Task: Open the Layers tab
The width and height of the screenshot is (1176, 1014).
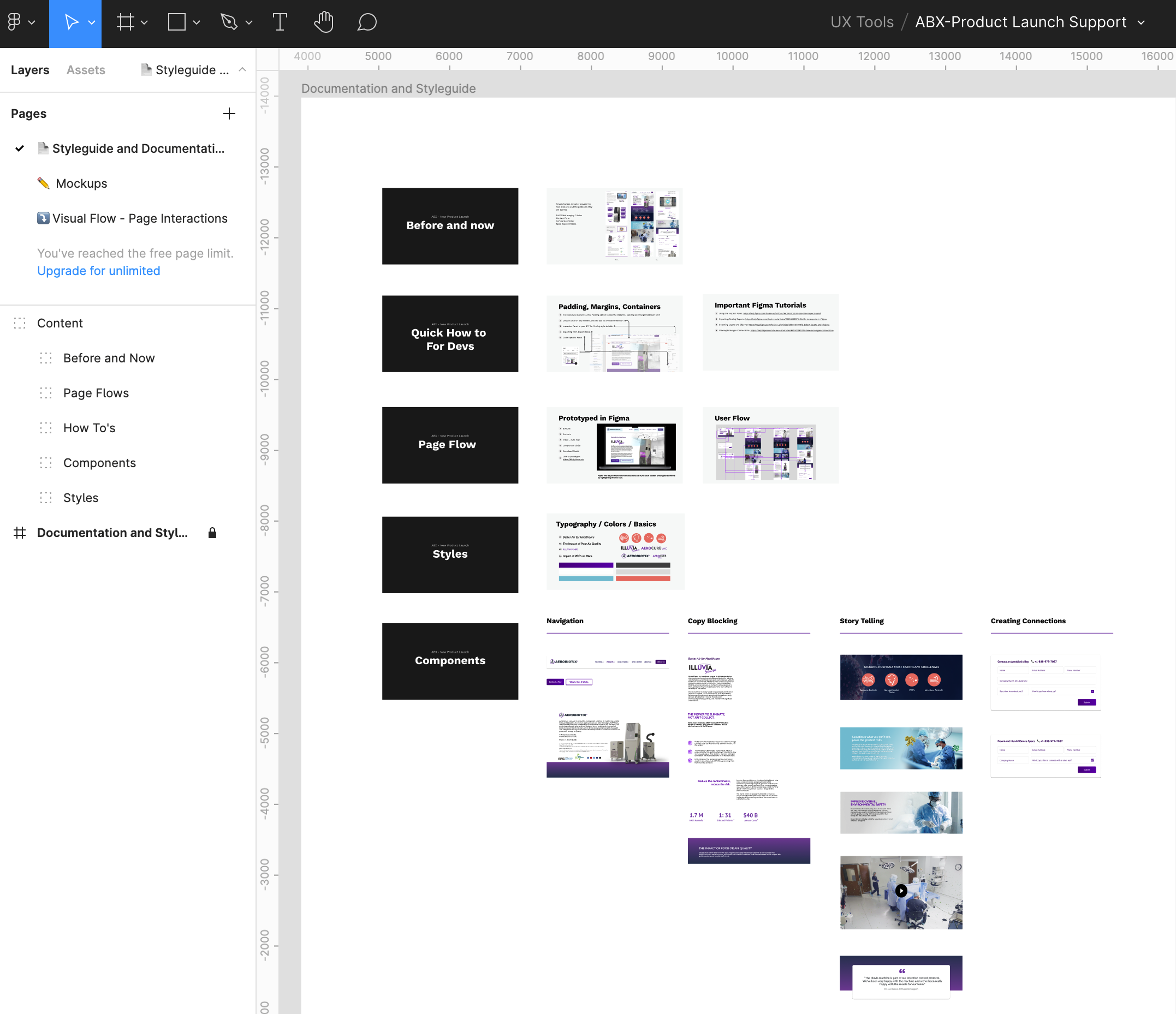Action: click(30, 70)
